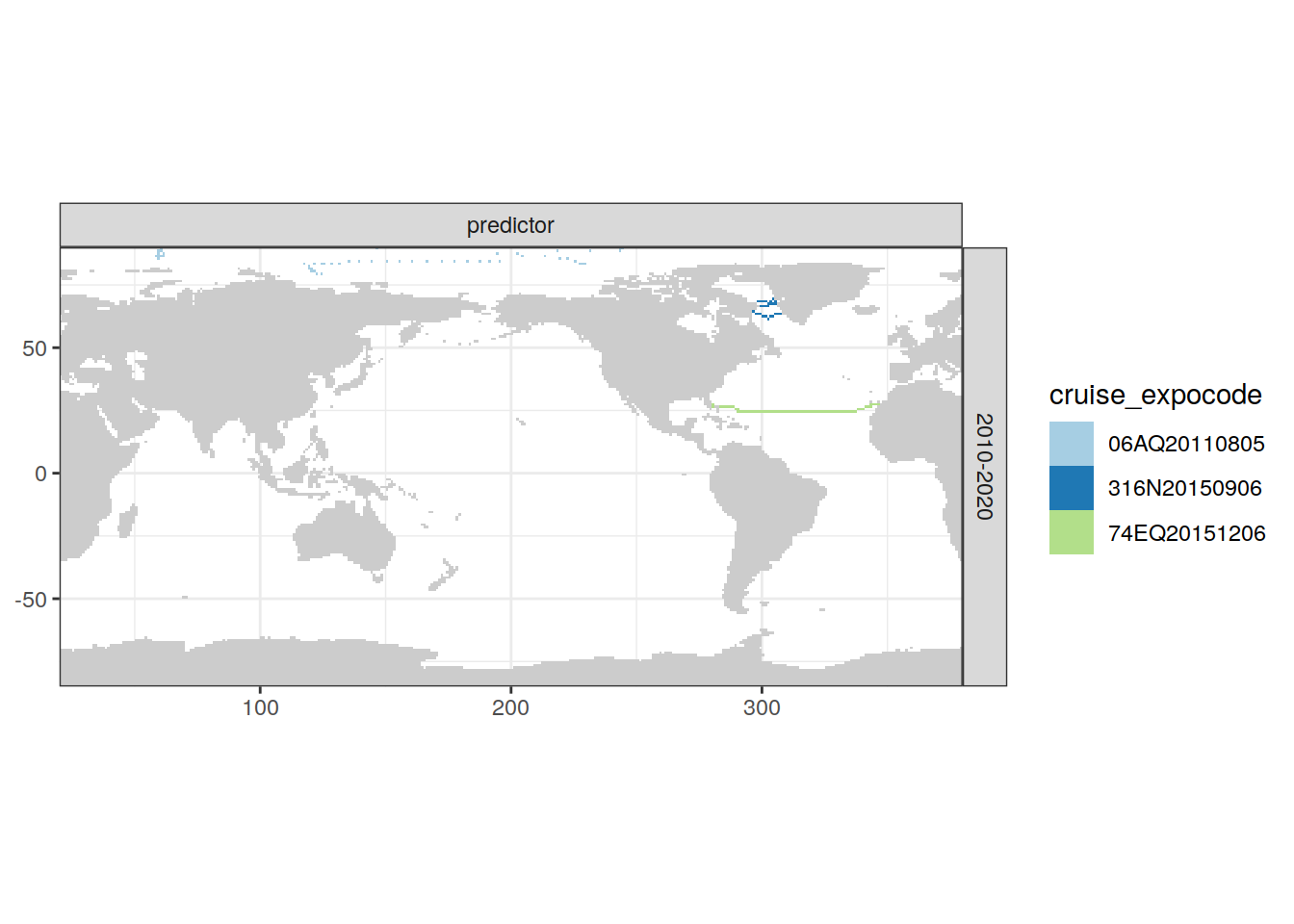Click the x-axis tick label 300
This screenshot has width=1294, height=924.
pos(762,707)
